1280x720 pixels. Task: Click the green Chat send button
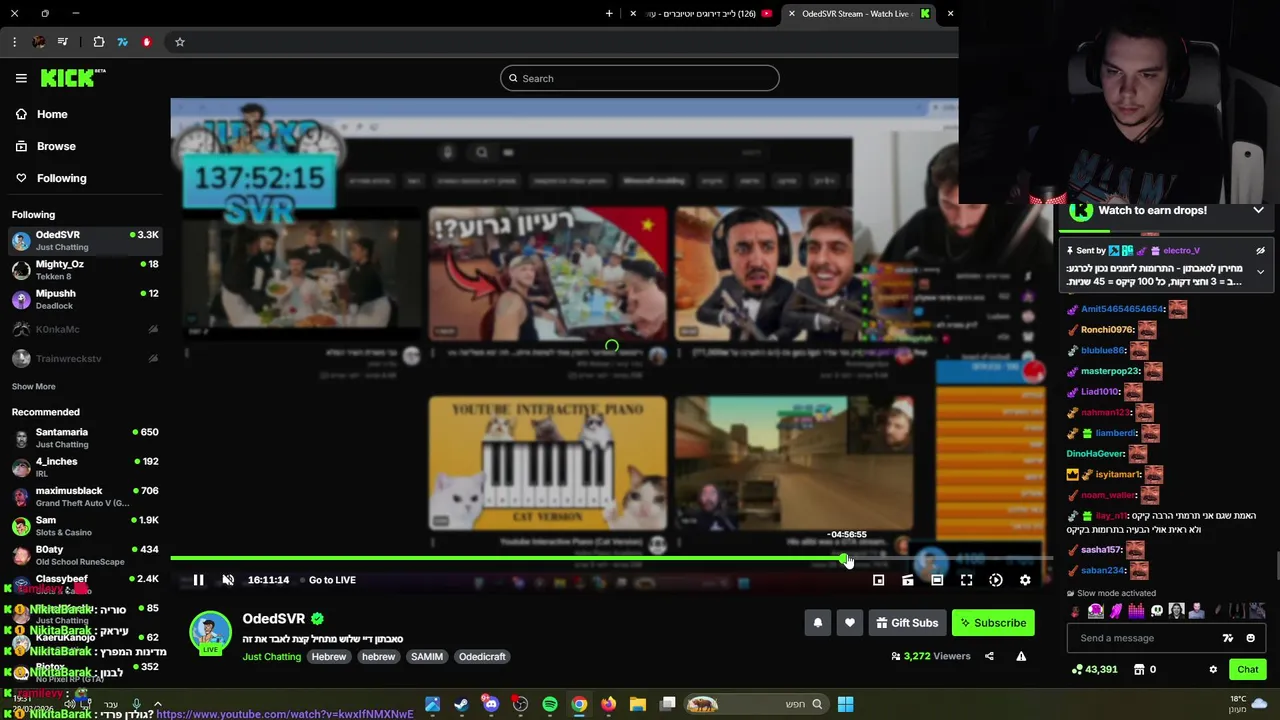click(1248, 670)
